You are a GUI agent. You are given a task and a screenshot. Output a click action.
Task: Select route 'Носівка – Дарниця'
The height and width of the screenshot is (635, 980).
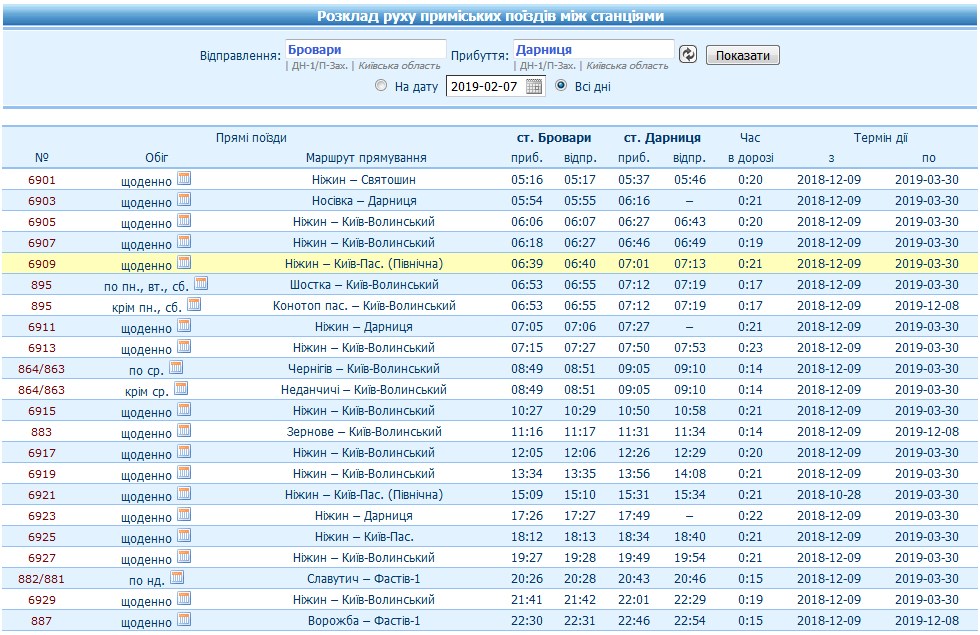[364, 201]
